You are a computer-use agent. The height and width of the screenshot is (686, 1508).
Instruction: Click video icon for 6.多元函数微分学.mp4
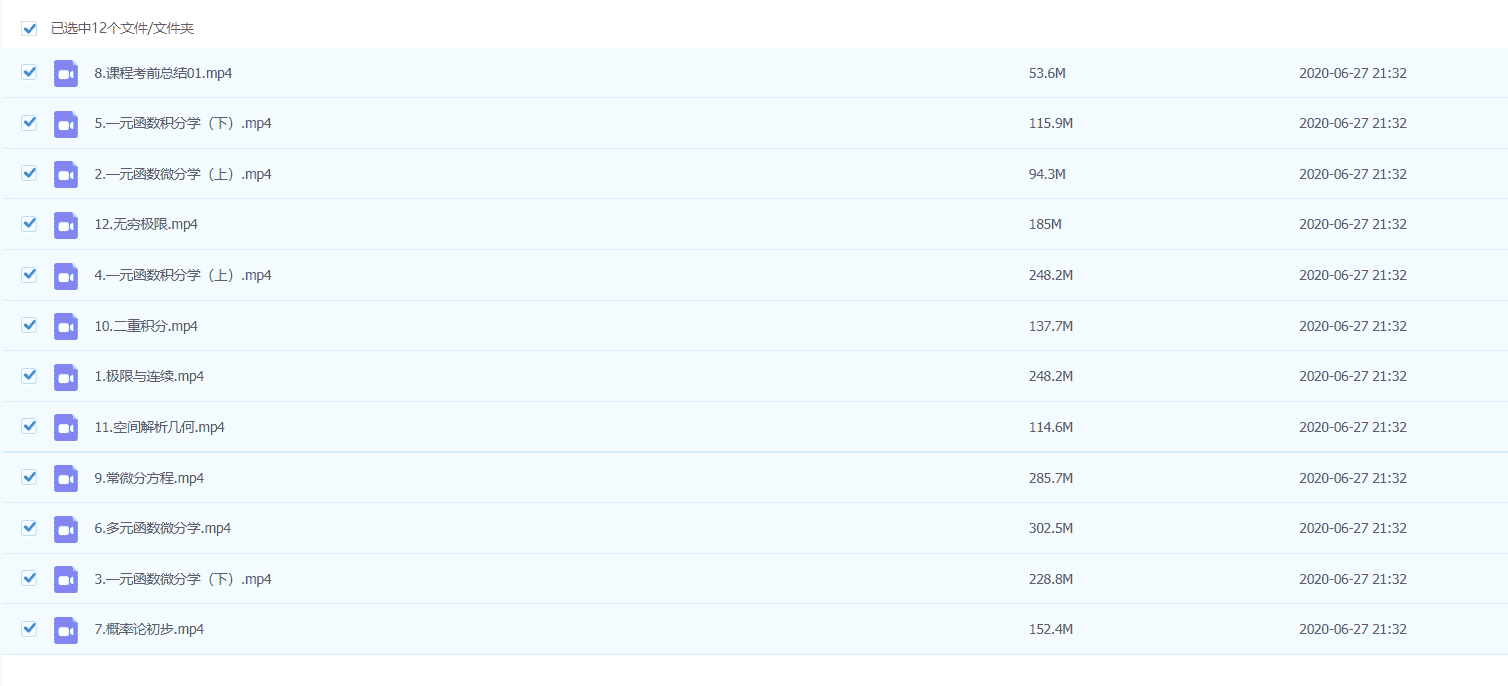point(66,529)
